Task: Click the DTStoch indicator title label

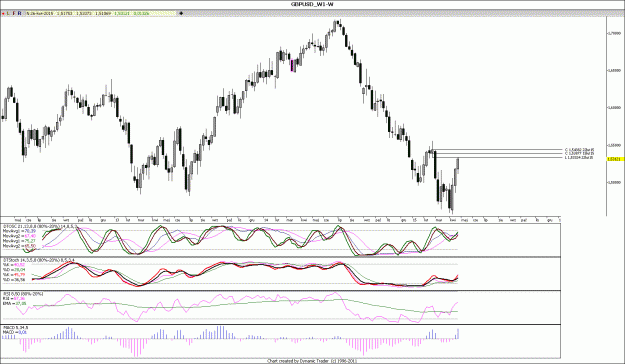Action: pos(39,260)
